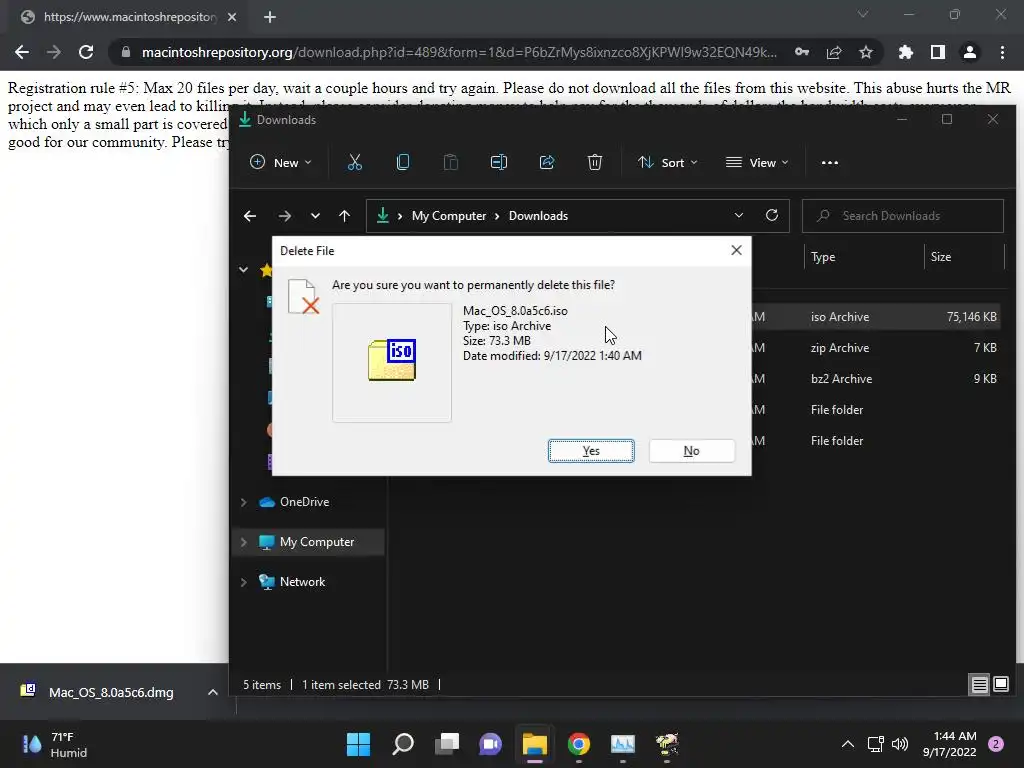
Task: Switch to details view layout icon
Action: pos(980,684)
